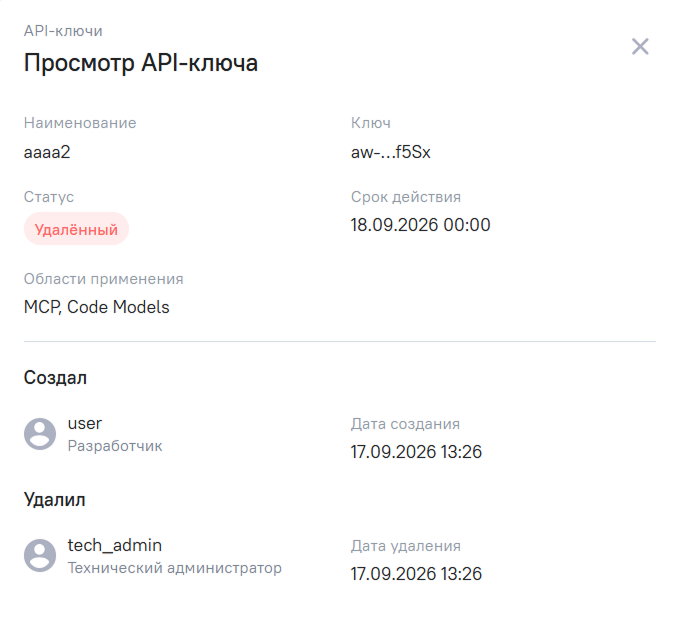Viewport: 689px width, 640px height.
Task: Click the key value 'aw-...f5Sx'
Action: pyautogui.click(x=391, y=152)
